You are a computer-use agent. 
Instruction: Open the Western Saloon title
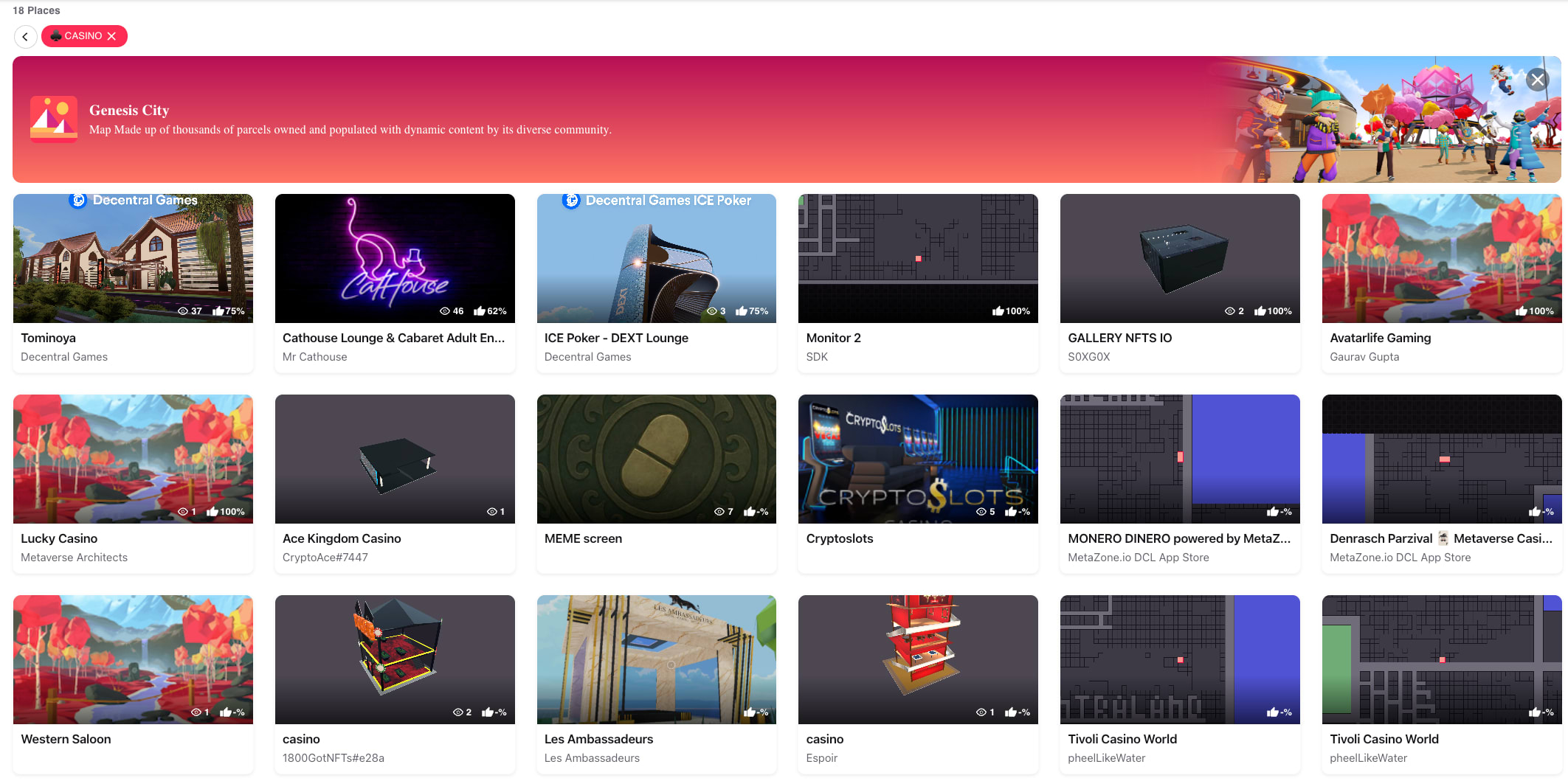point(66,739)
